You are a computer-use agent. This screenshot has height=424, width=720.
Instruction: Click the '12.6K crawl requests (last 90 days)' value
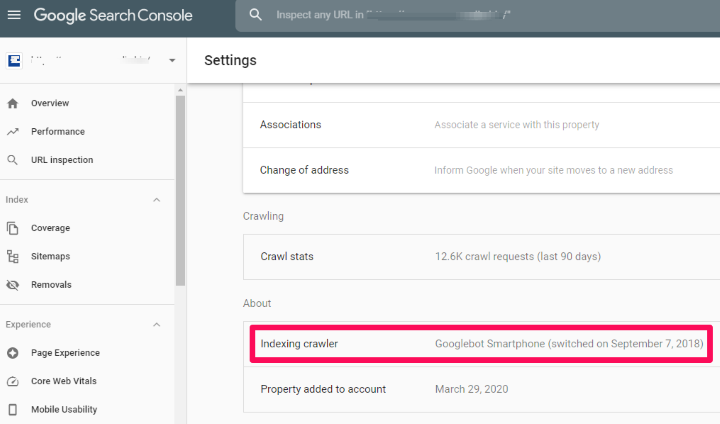[x=518, y=256]
